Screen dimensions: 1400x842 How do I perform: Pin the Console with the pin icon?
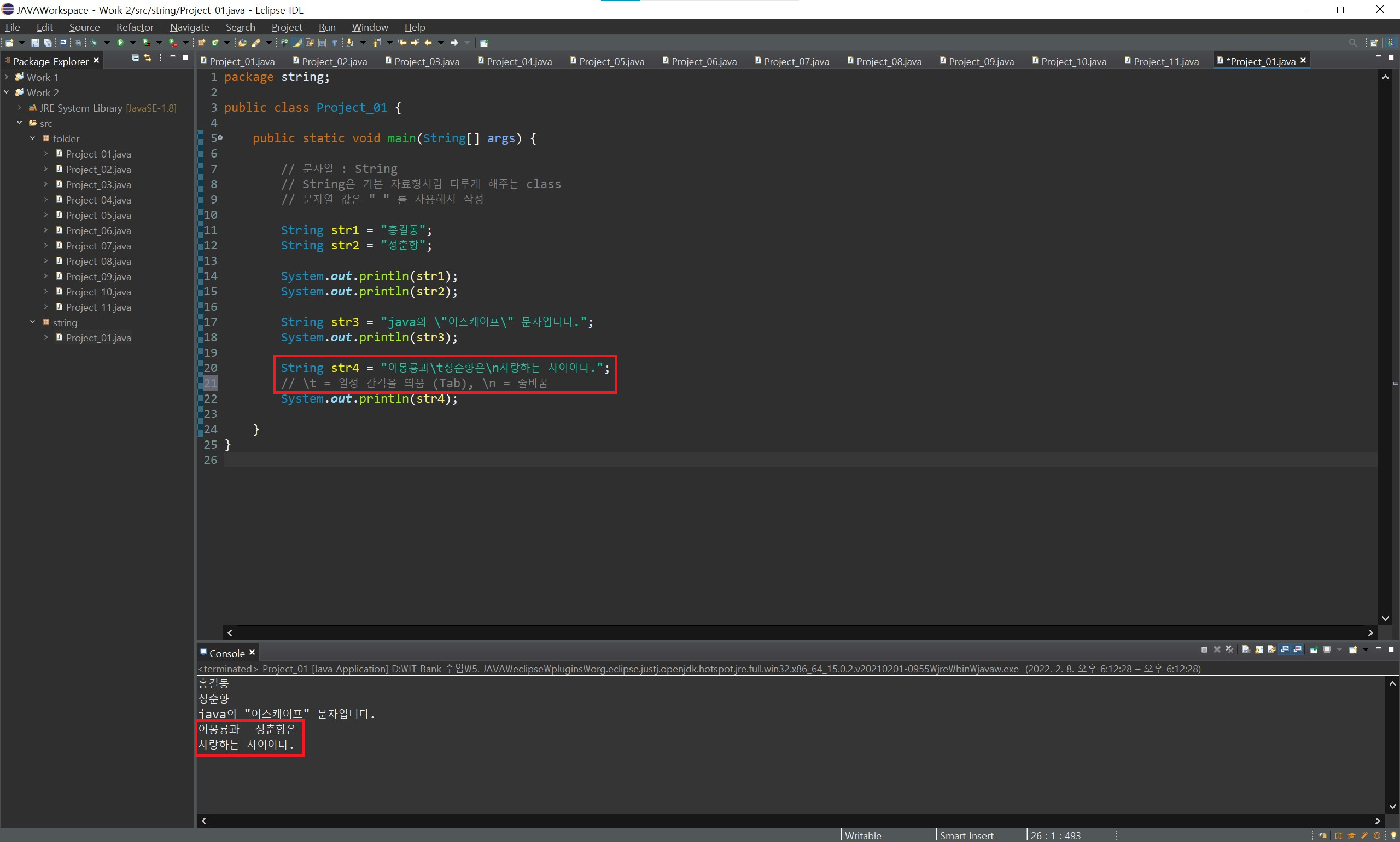click(x=1314, y=649)
